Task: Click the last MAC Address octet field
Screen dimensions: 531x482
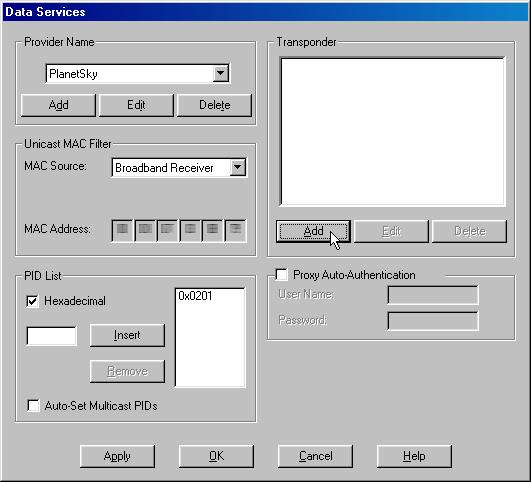Action: point(236,231)
